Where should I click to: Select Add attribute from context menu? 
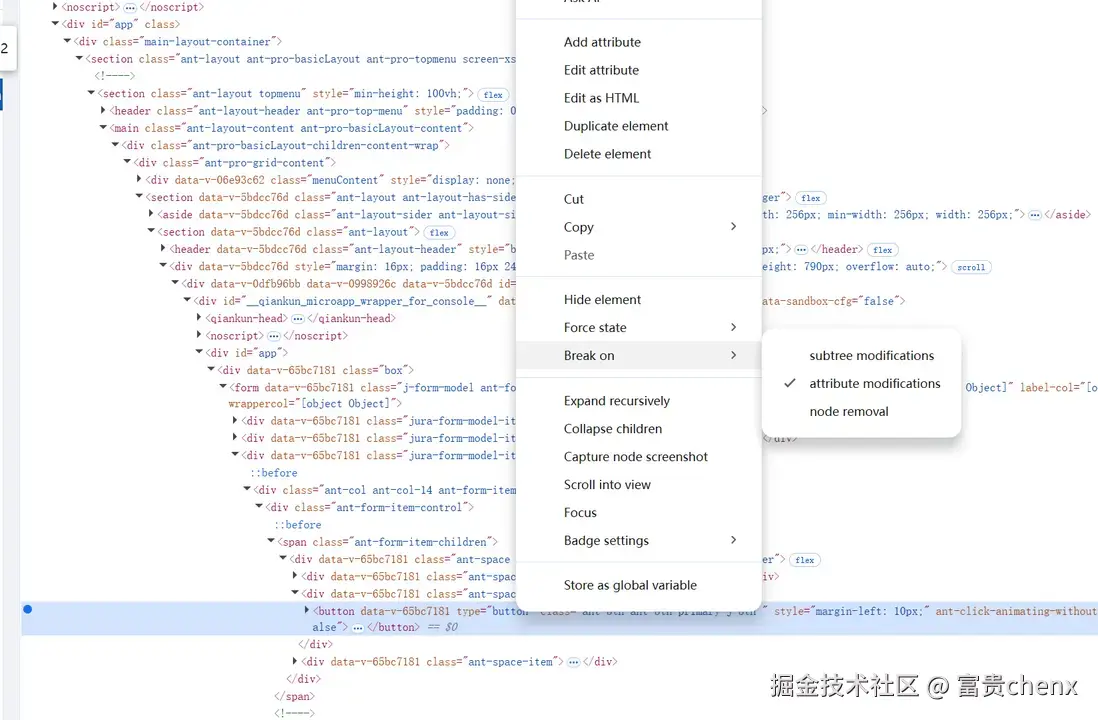639,42
